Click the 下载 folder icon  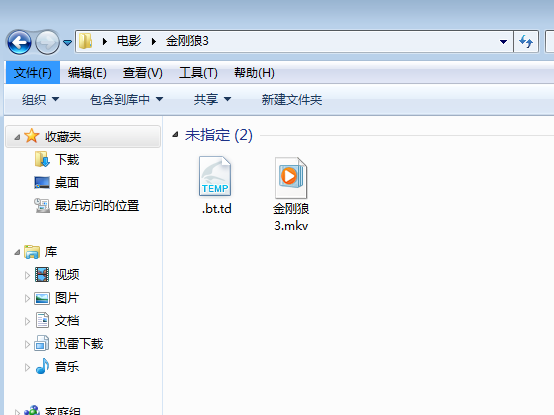click(42, 159)
